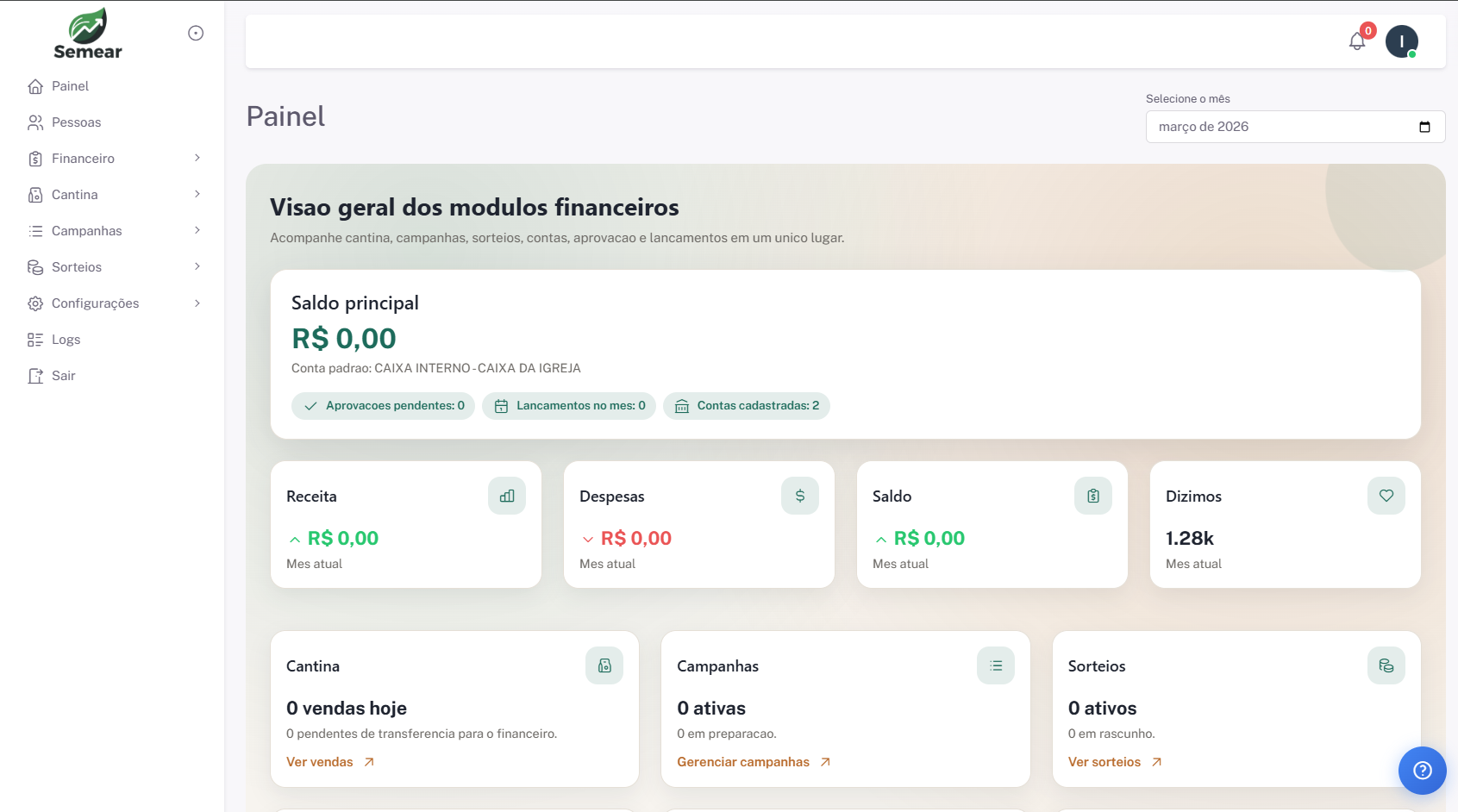
Task: Click the list icon on Campanhas card
Action: coord(996,665)
